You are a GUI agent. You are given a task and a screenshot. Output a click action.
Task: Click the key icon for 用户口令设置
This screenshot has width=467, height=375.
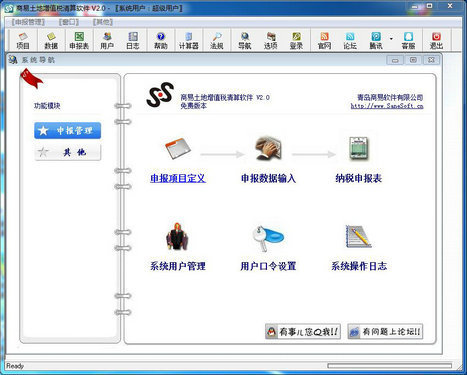(268, 238)
